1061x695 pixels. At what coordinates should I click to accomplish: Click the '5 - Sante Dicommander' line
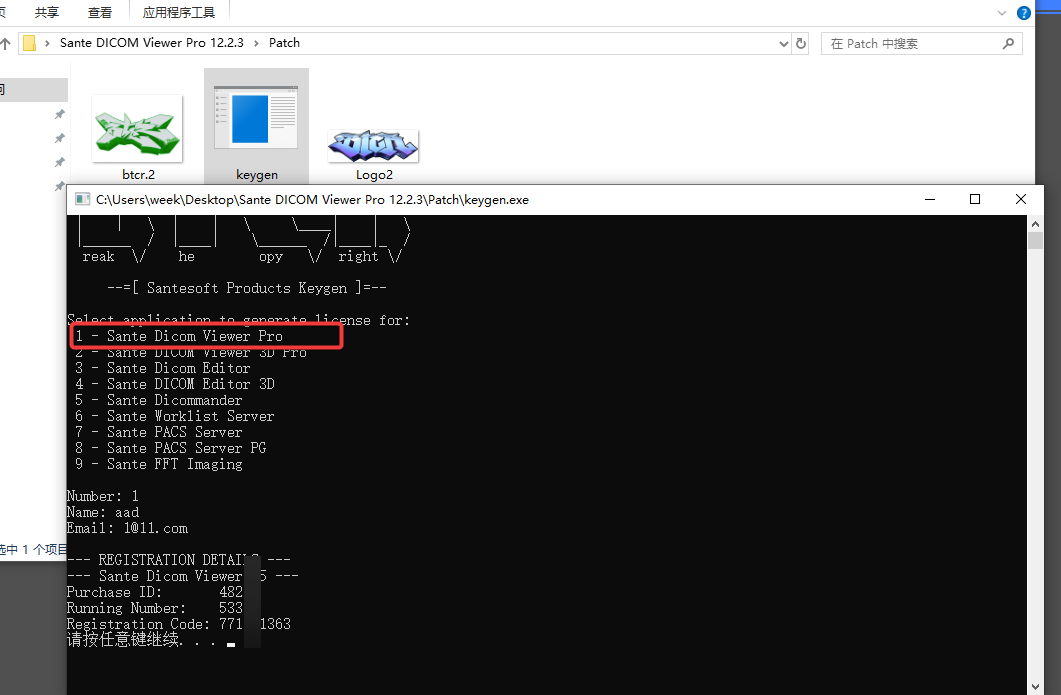click(158, 400)
